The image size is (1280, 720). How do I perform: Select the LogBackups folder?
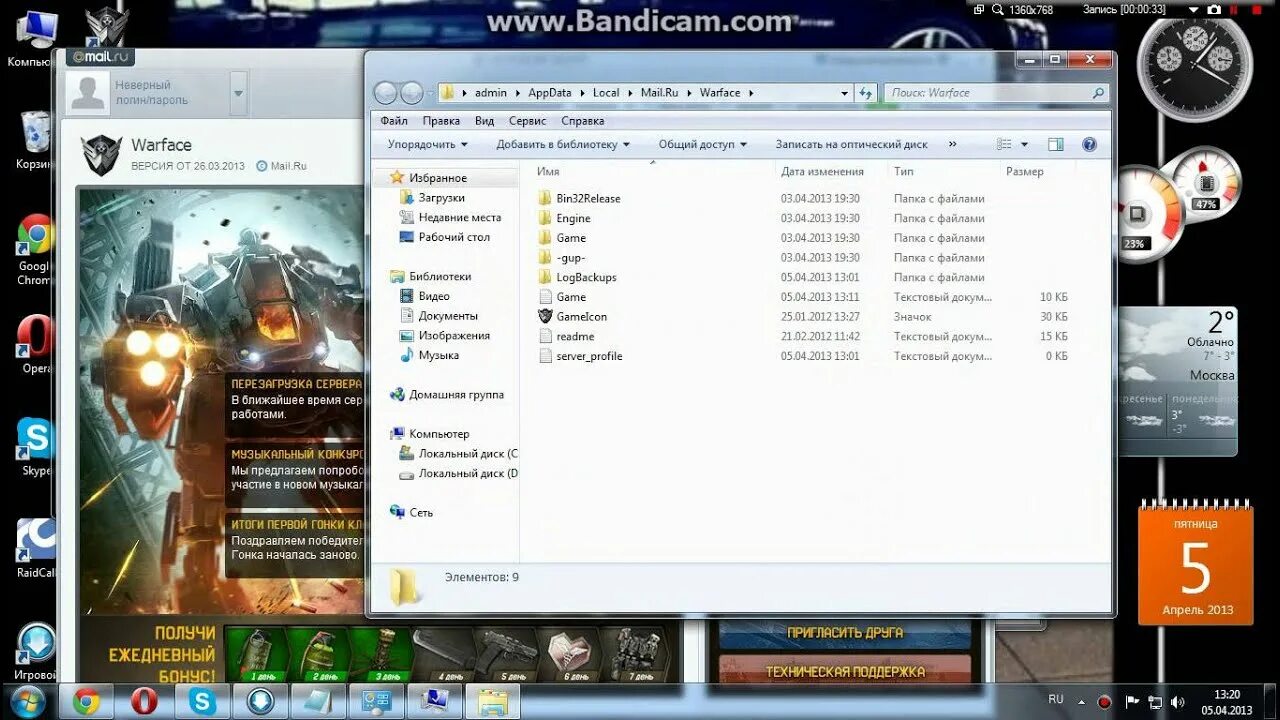pos(586,277)
